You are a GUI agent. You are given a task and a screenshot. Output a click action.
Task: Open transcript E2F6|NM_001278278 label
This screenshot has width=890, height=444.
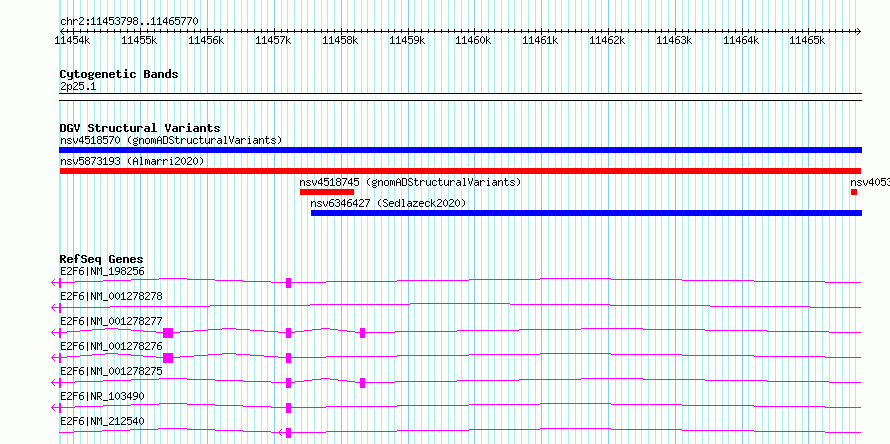pyautogui.click(x=111, y=296)
